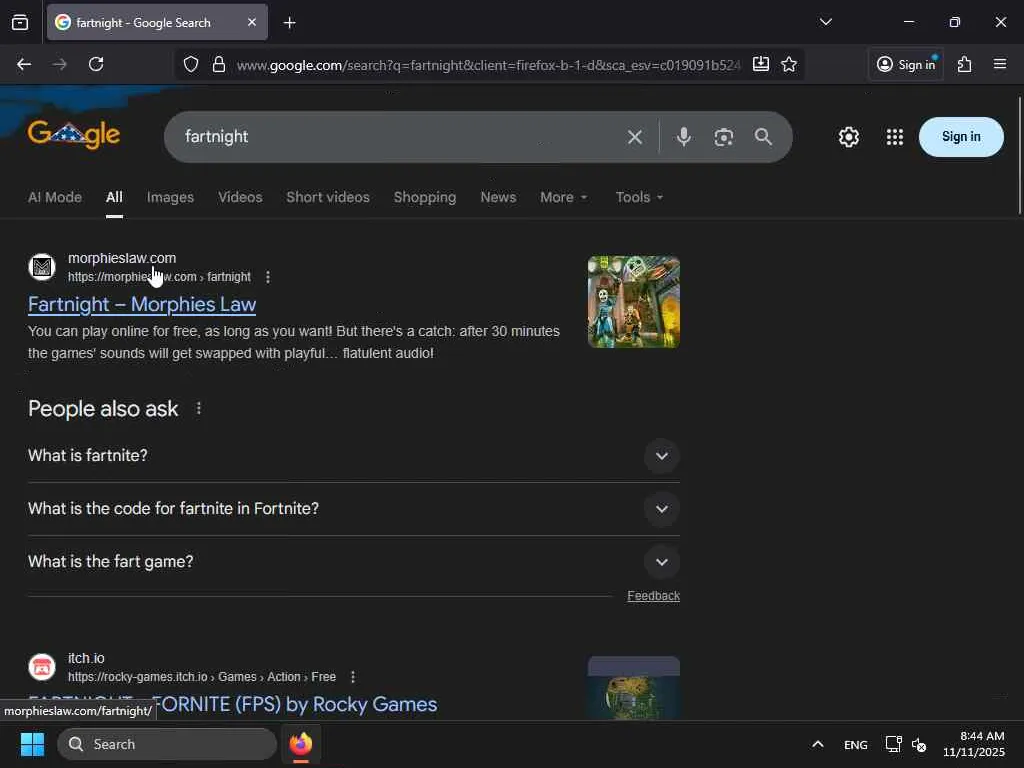Open the Windows Start menu
Image resolution: width=1024 pixels, height=768 pixels.
[32, 744]
